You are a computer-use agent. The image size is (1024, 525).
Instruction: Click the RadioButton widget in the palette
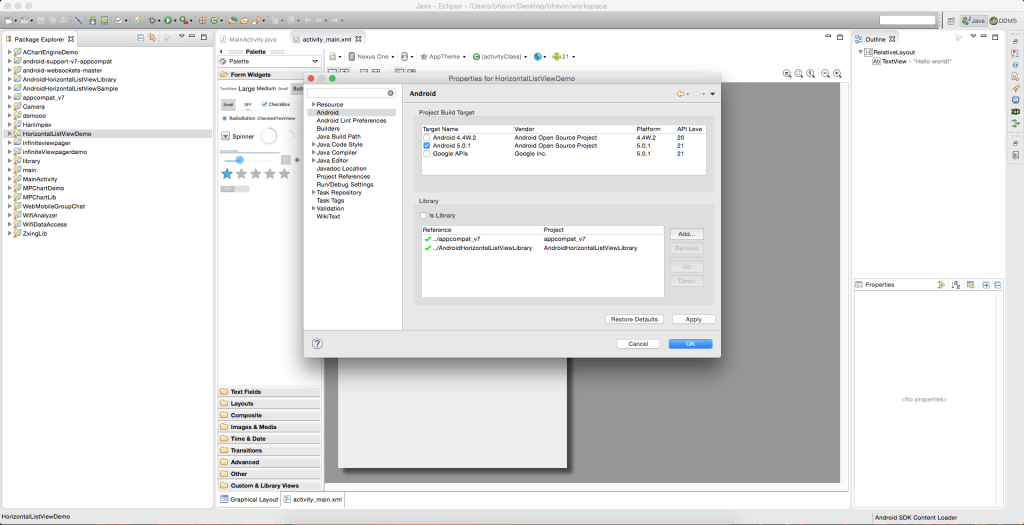click(238, 118)
